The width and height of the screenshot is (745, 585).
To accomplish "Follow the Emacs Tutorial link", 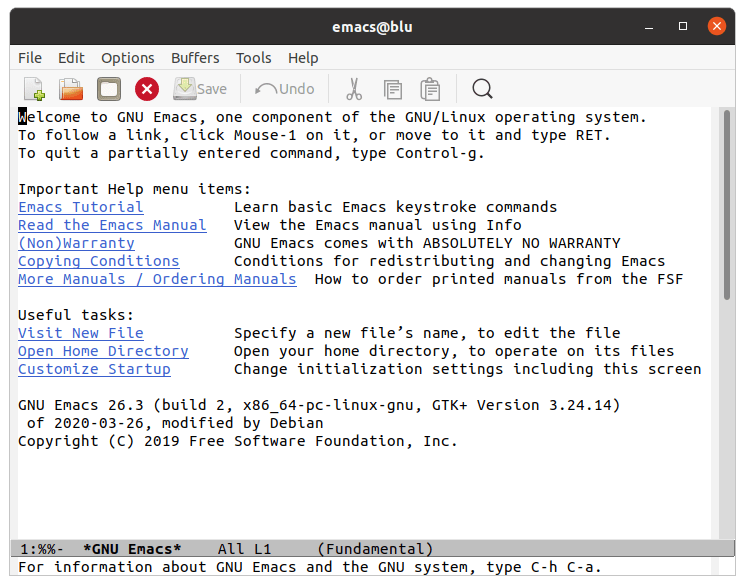I will (81, 207).
